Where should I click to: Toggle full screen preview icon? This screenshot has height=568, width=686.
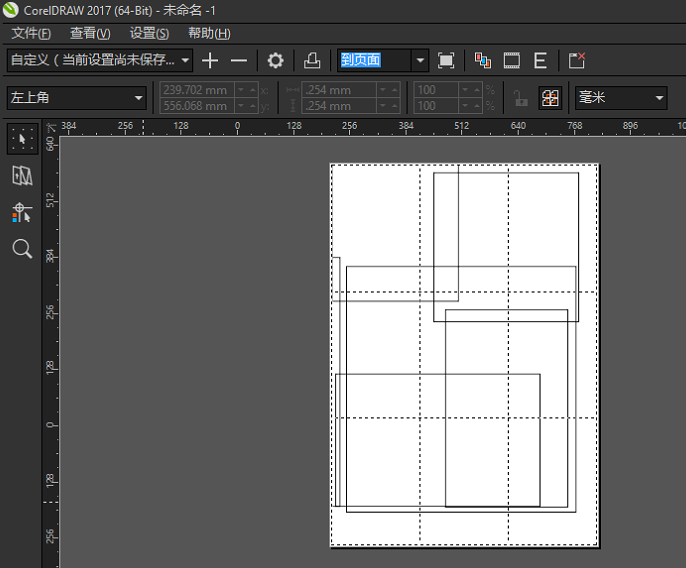[446, 60]
